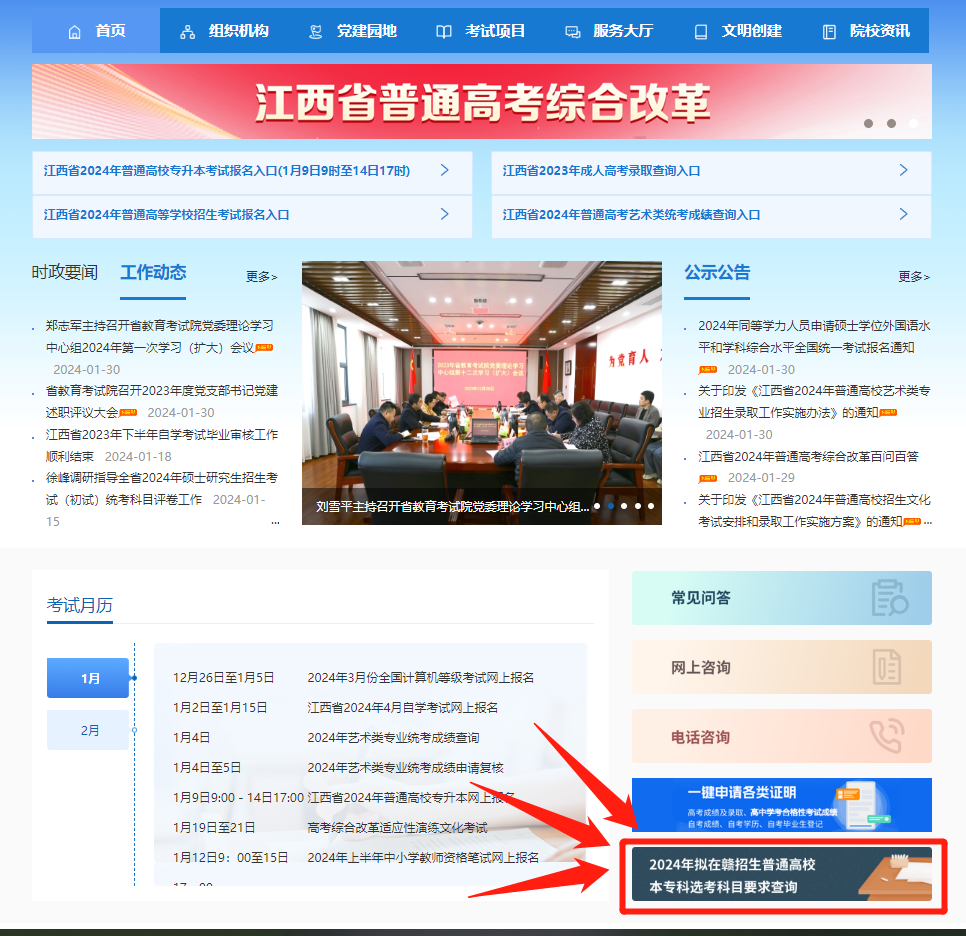The image size is (966, 936).
Task: Click the conference room news photo
Action: 482,393
